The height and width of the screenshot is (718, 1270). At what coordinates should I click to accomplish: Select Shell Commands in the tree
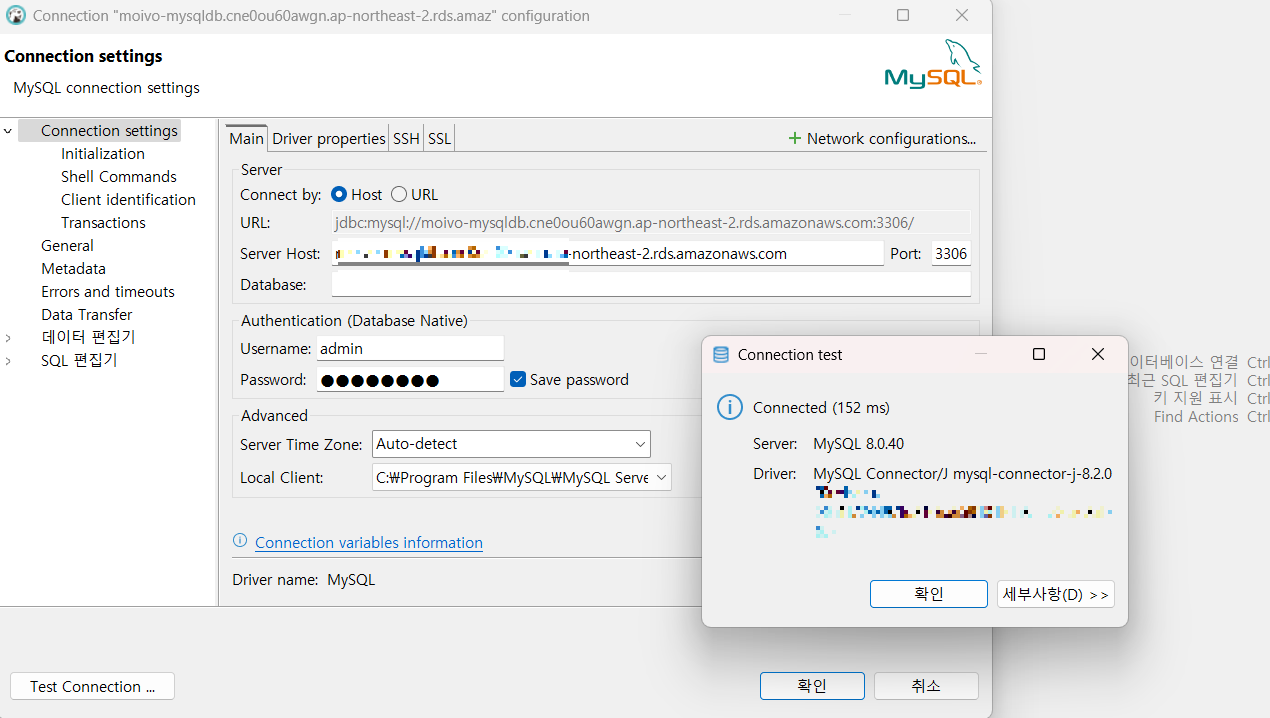click(119, 177)
